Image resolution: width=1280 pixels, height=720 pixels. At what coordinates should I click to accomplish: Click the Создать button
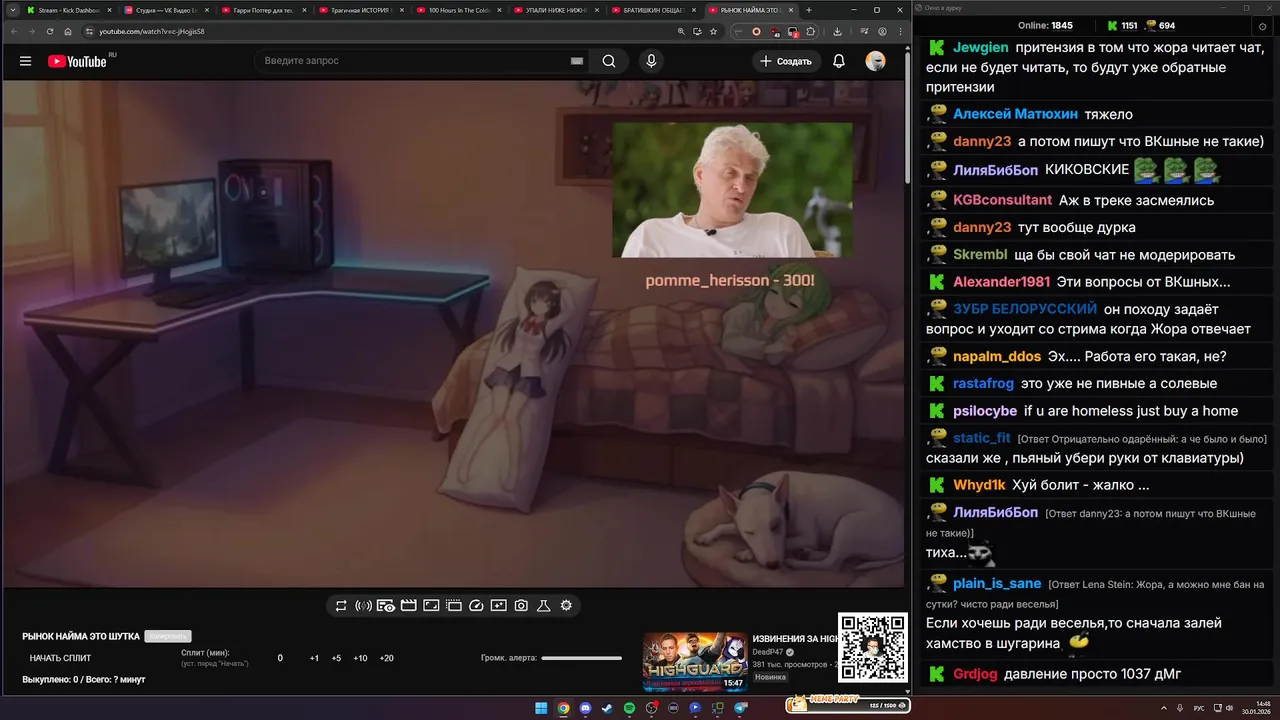click(x=786, y=61)
